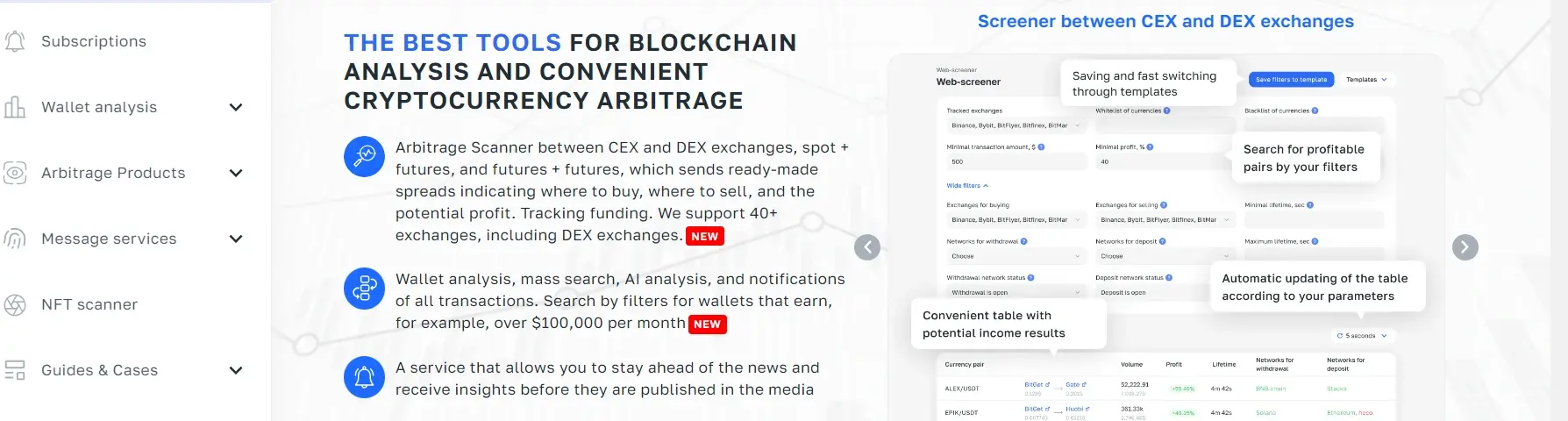Viewport: 1568px width, 421px height.
Task: Click the Guides & Cases icon
Action: [x=15, y=370]
